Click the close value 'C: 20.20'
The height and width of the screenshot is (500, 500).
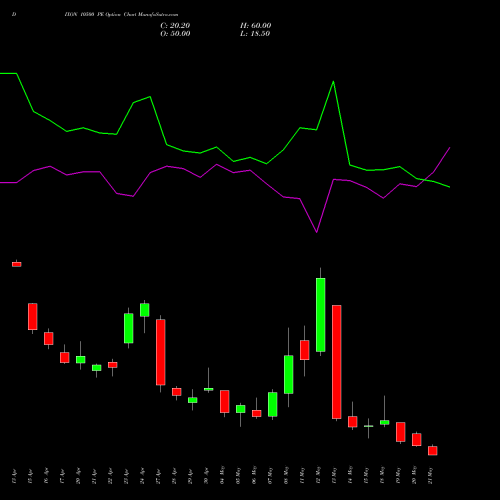point(175,26)
